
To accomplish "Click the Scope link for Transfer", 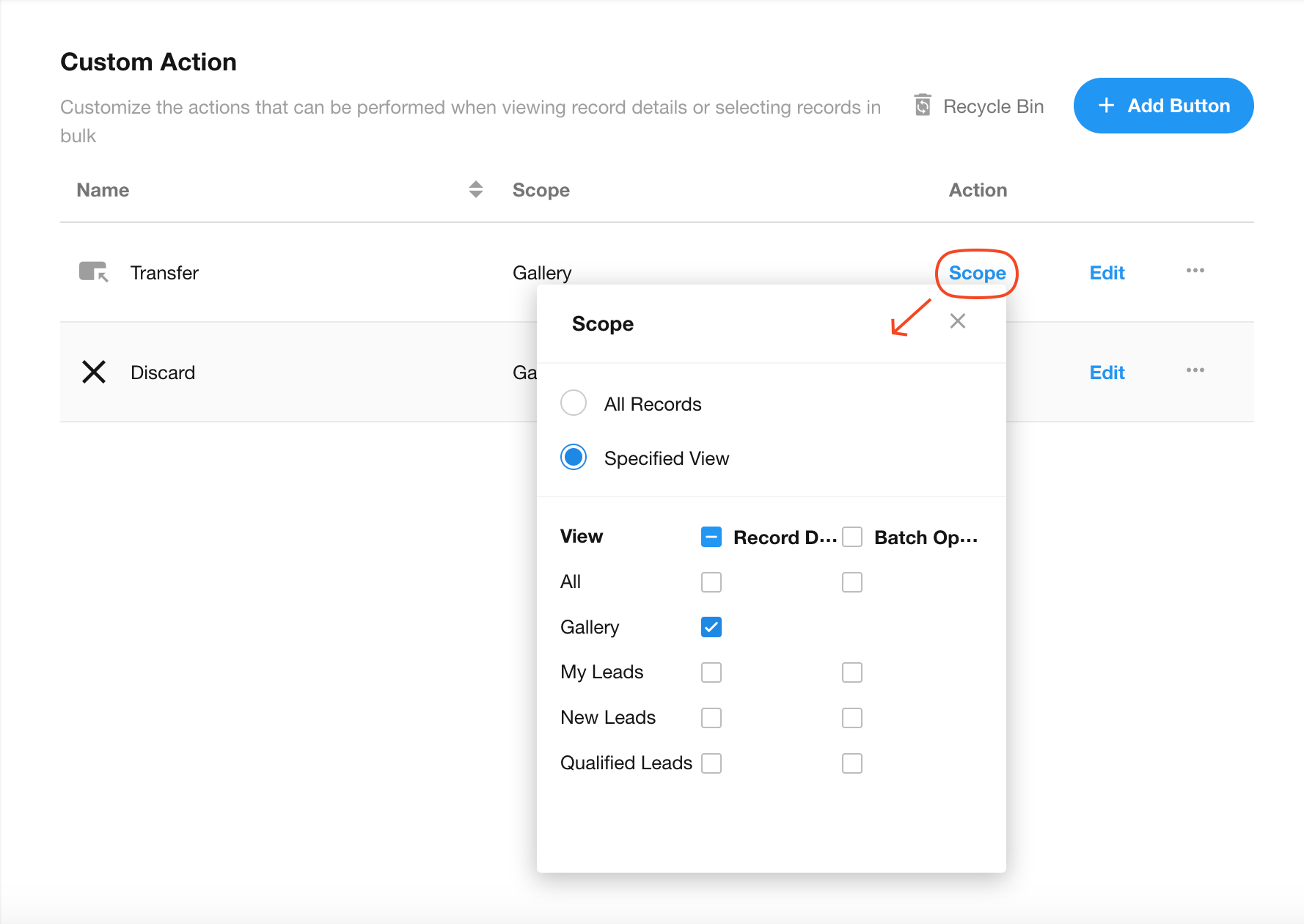I will click(x=977, y=273).
